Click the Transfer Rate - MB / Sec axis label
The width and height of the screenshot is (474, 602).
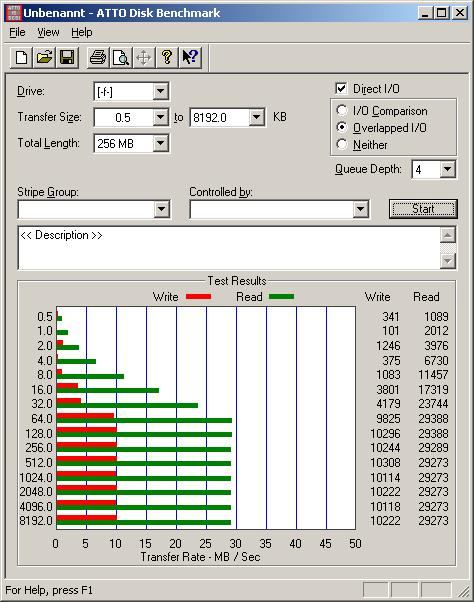pos(200,557)
